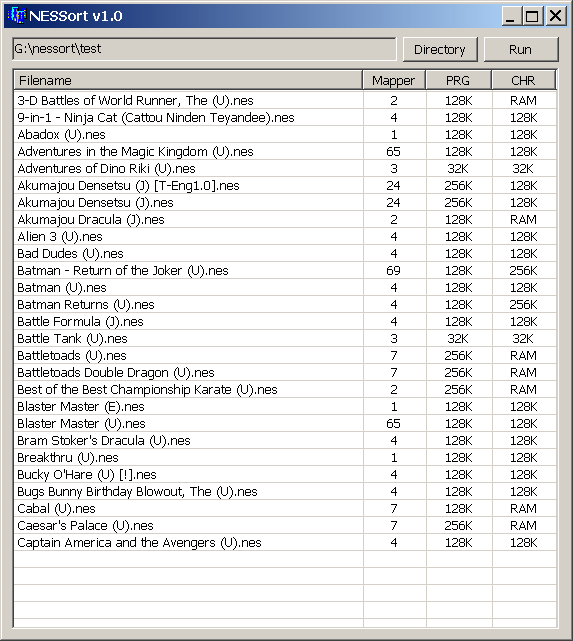Screen dimensions: 573x641
Task: Select the Battletoads Double Dragon (U).nes file
Action: (285, 372)
